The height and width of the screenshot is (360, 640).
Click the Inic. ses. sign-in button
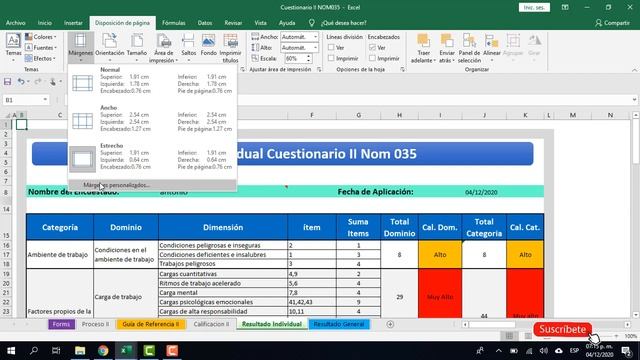tap(534, 7)
